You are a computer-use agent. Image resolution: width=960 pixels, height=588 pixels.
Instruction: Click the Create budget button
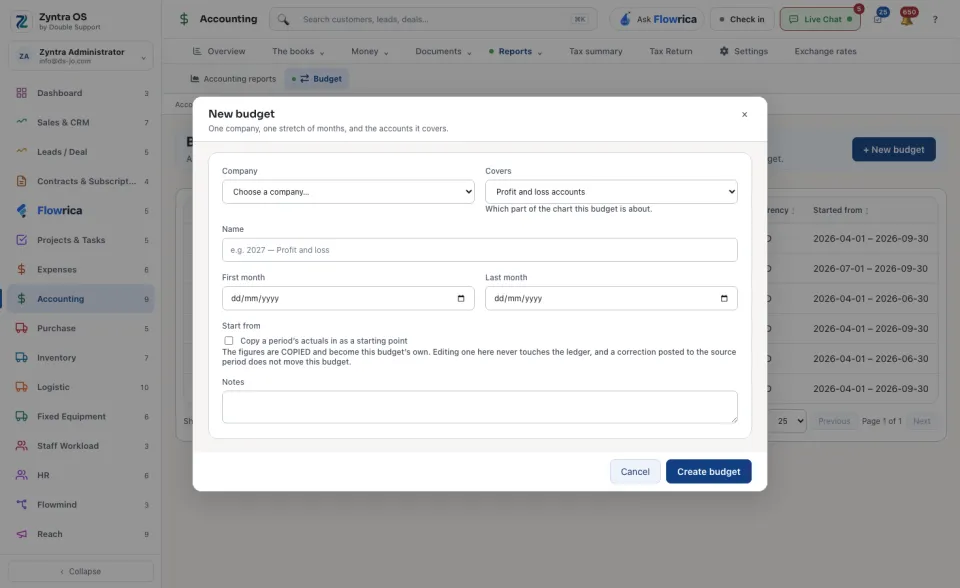point(708,472)
